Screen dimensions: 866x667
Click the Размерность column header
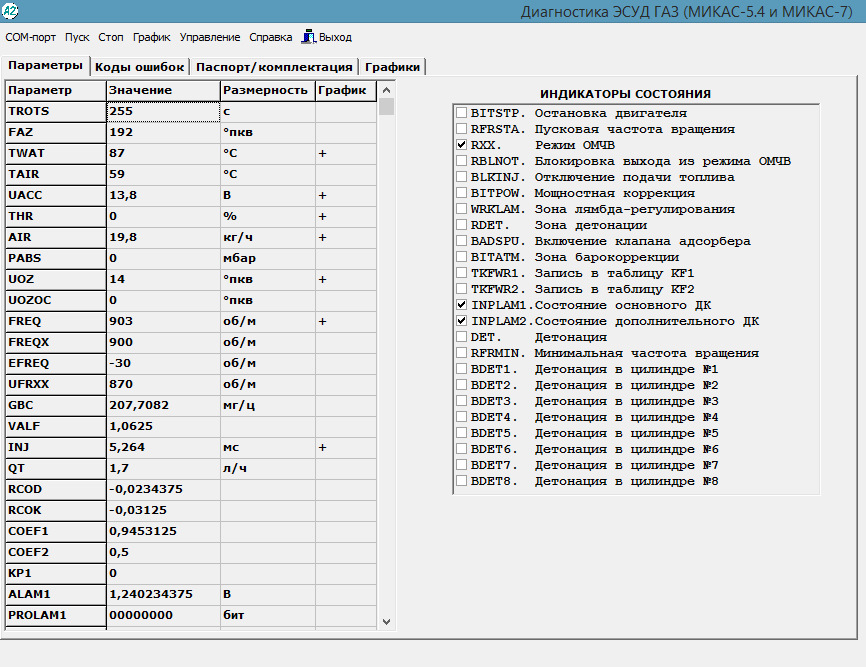click(x=268, y=91)
